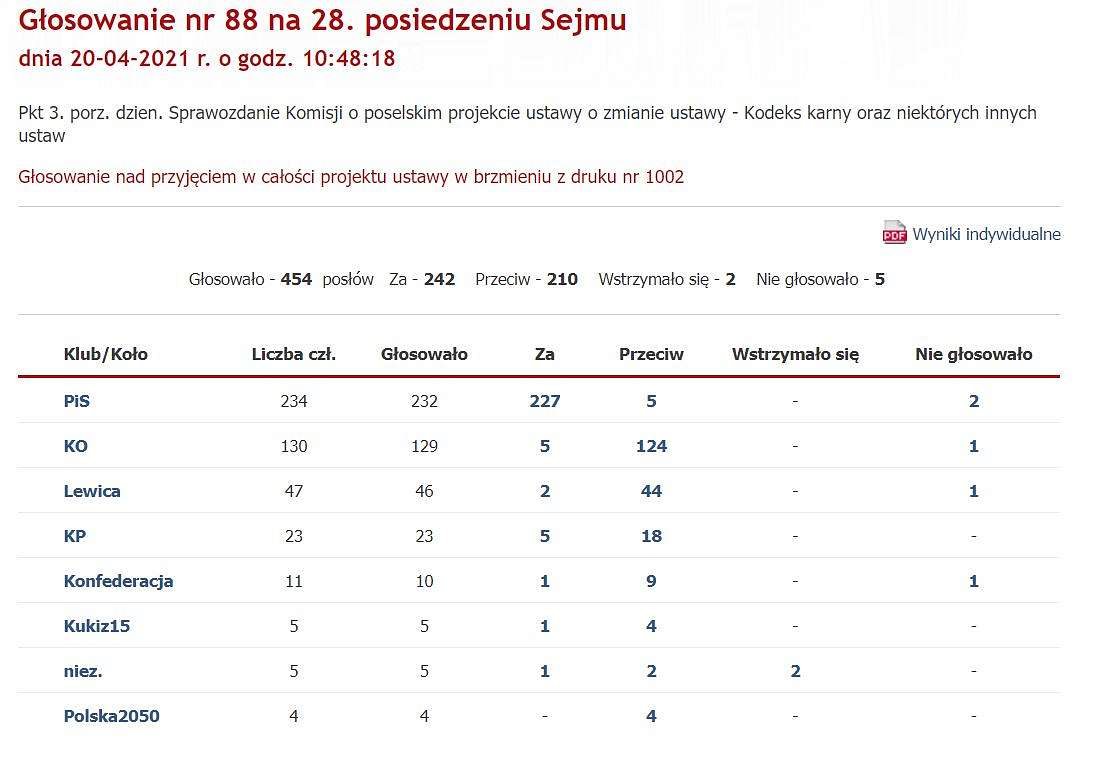Select the Kukiz15 club link
Viewport: 1094px width, 782px height.
[x=97, y=626]
